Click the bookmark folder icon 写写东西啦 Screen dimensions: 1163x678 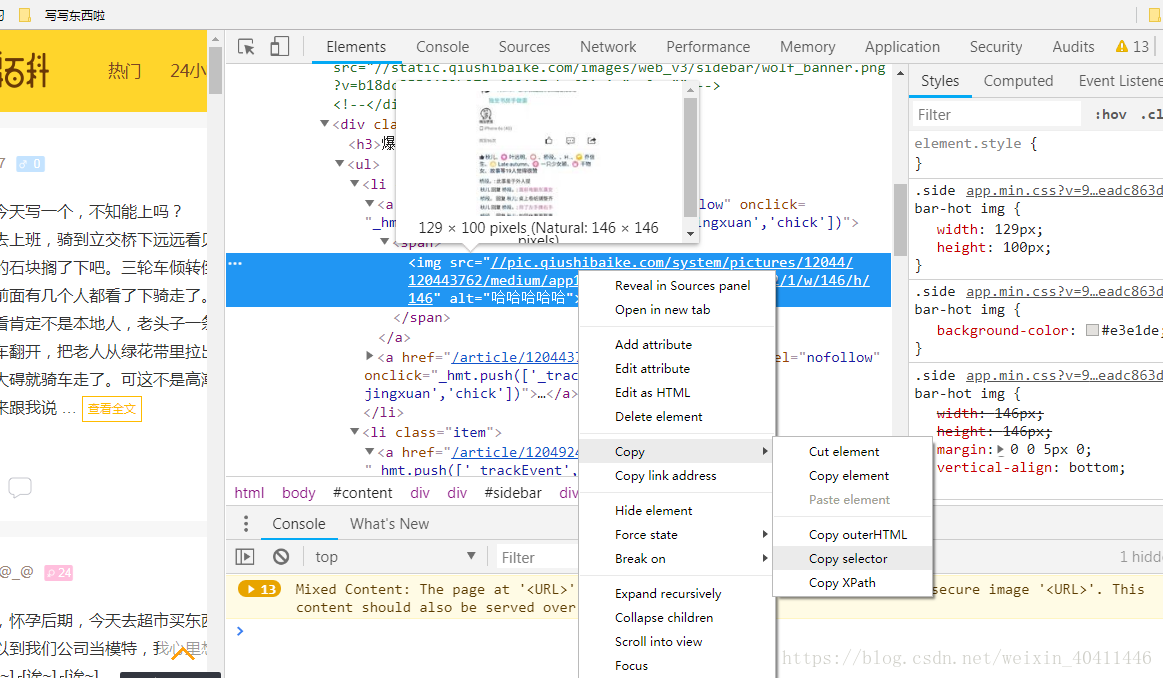coord(25,15)
